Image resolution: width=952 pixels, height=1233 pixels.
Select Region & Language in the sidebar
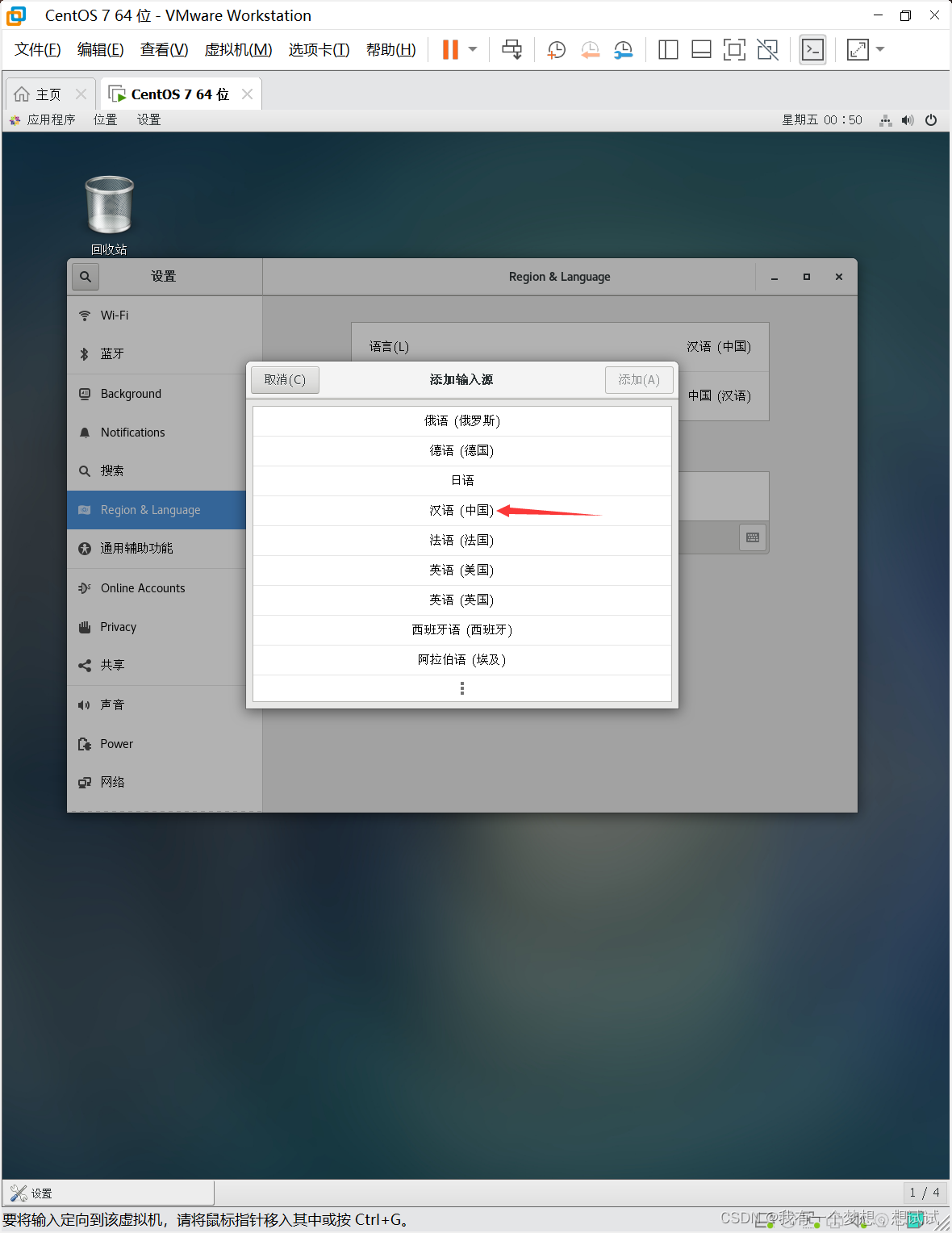(x=157, y=510)
